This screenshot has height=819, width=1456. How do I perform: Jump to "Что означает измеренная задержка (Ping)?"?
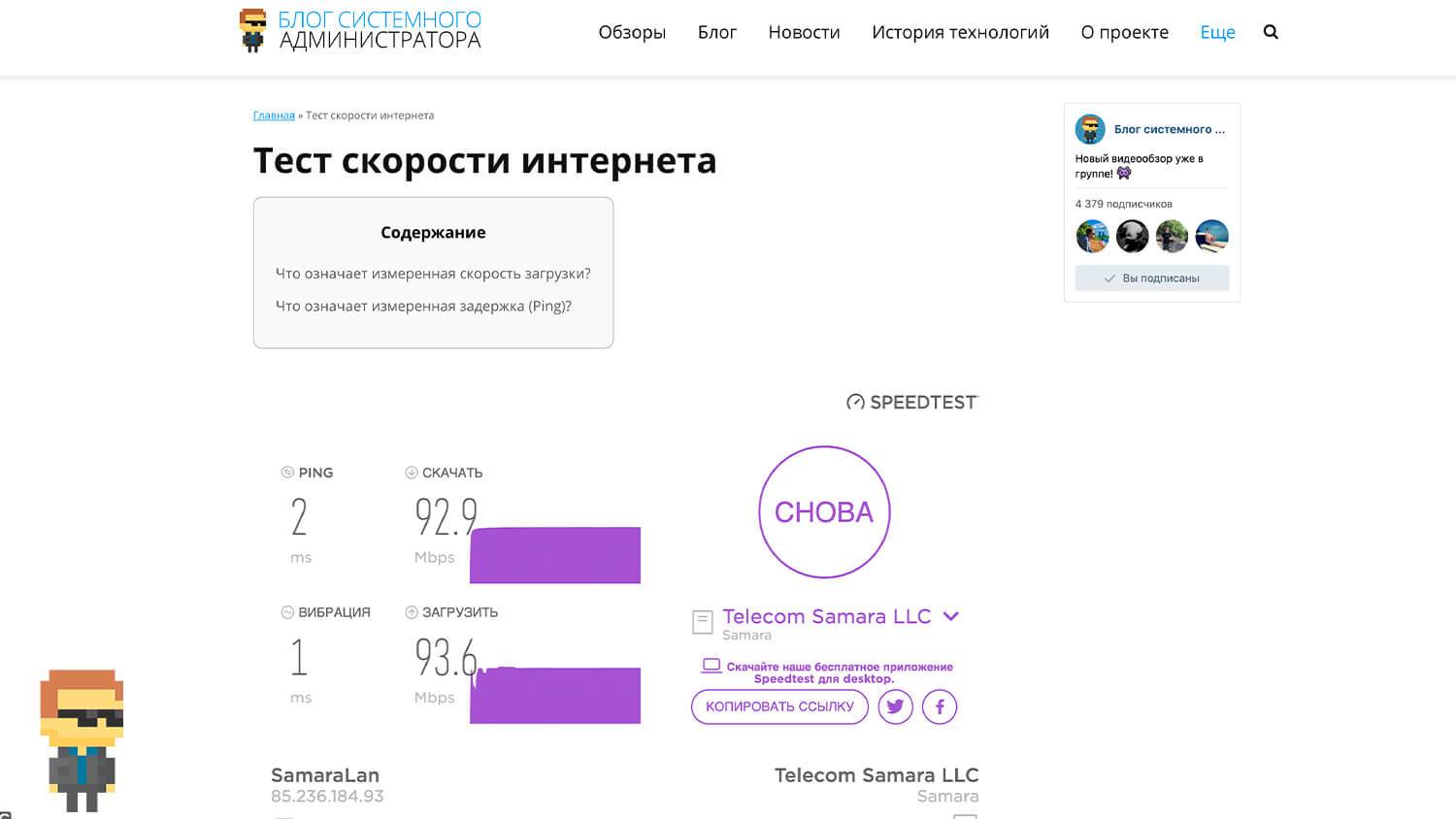click(x=423, y=306)
